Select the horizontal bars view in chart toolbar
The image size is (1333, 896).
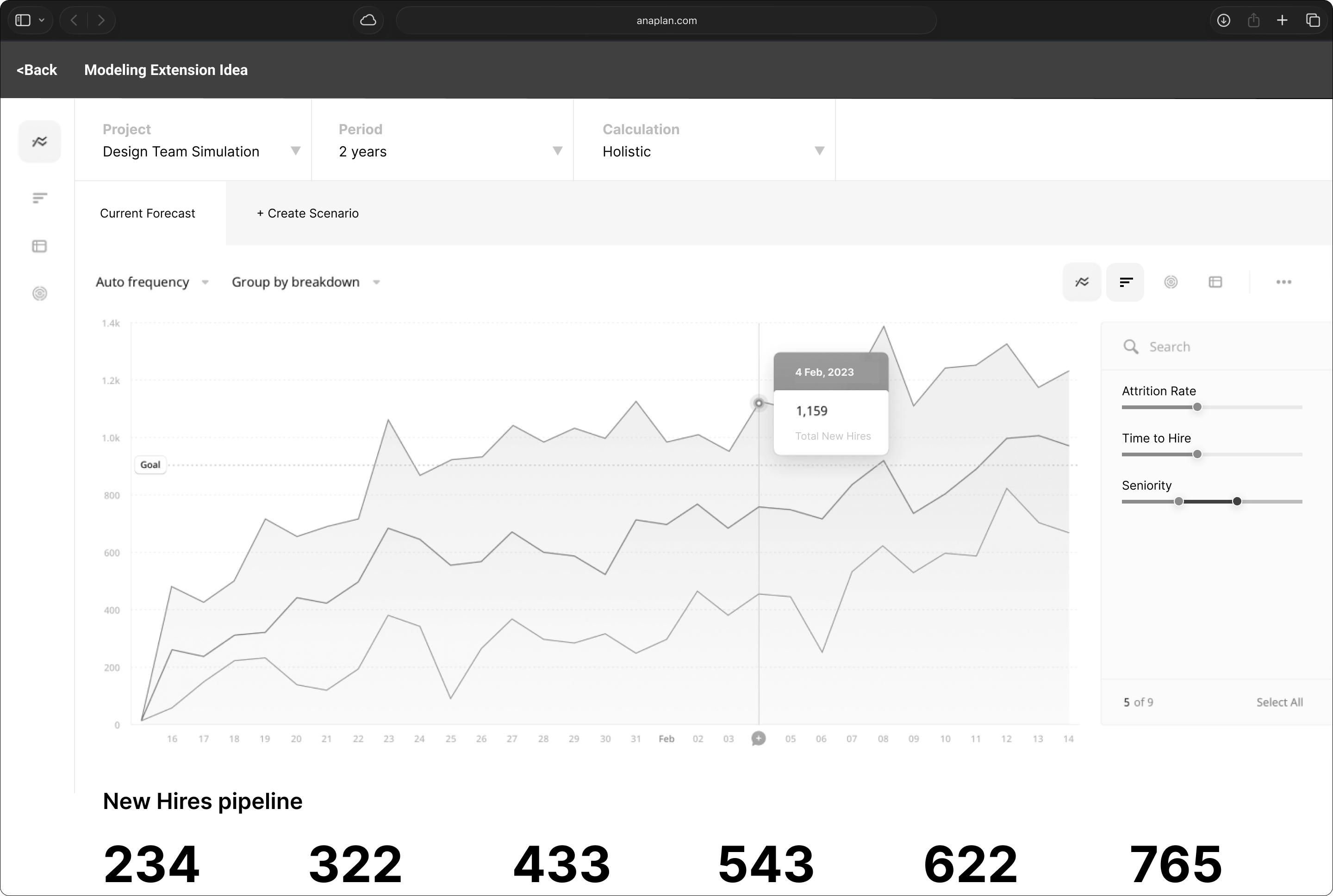(1125, 282)
